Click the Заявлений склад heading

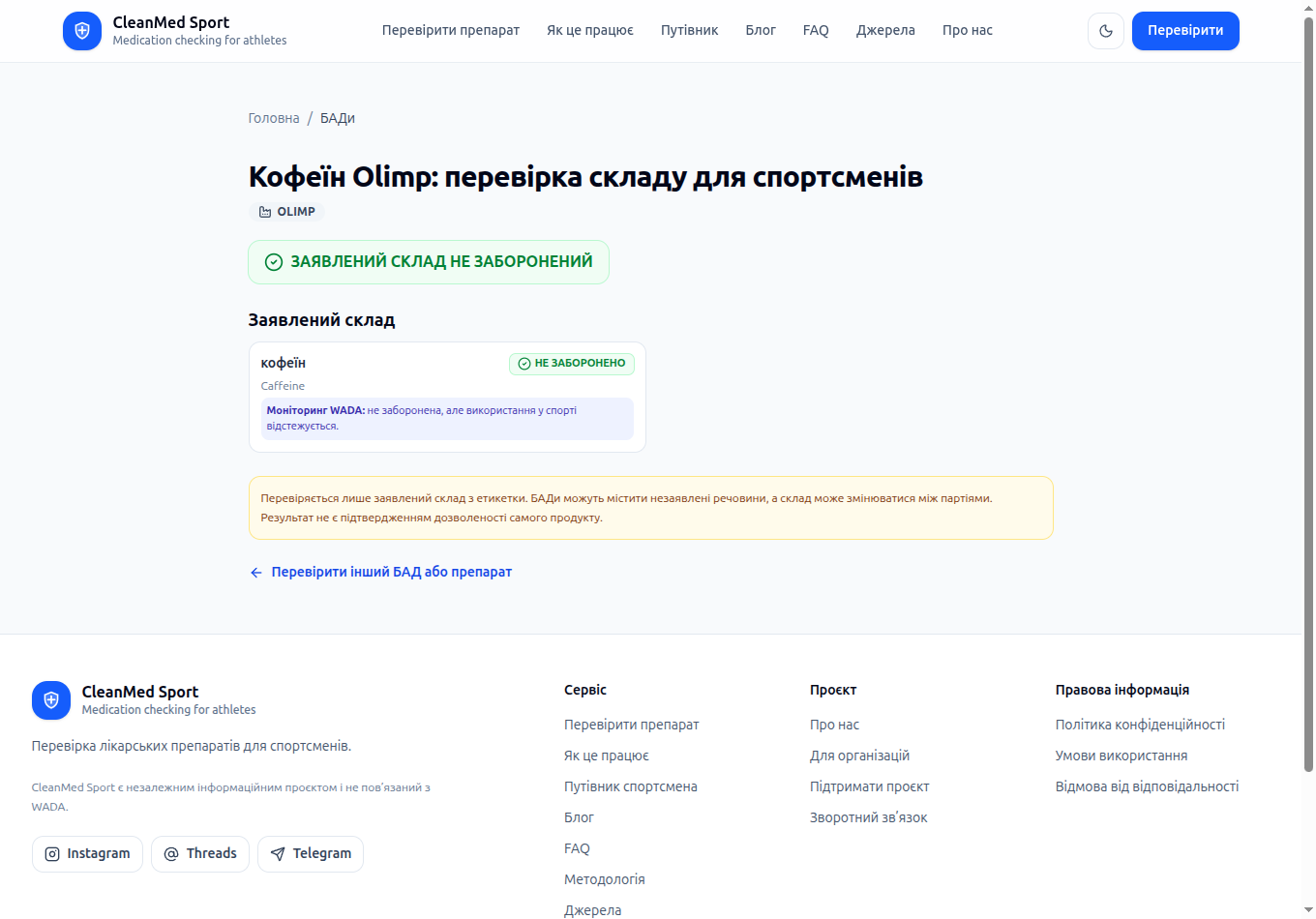coord(321,320)
